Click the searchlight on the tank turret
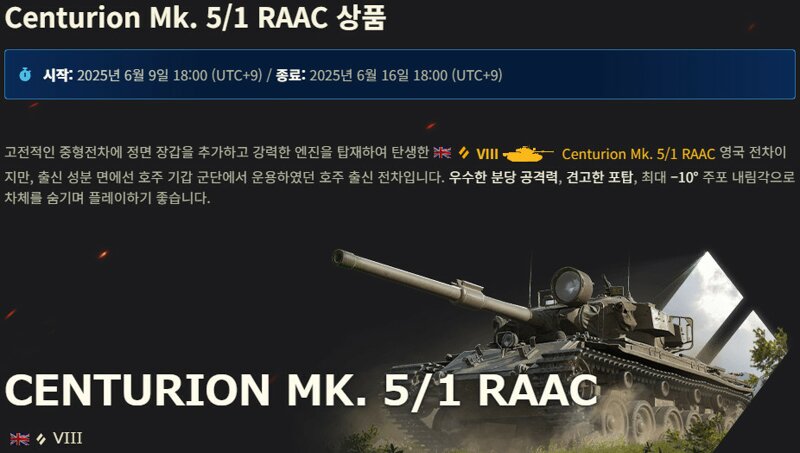The image size is (800, 453). click(x=571, y=286)
